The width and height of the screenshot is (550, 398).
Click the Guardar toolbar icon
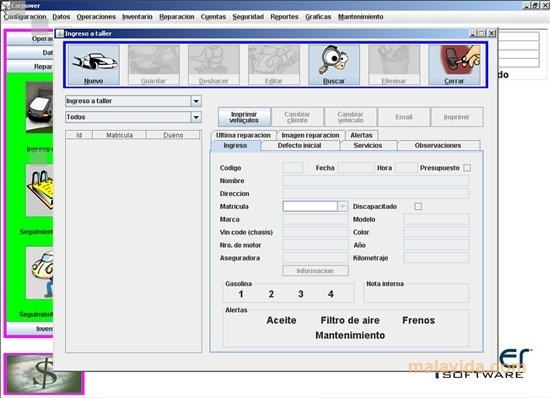154,65
